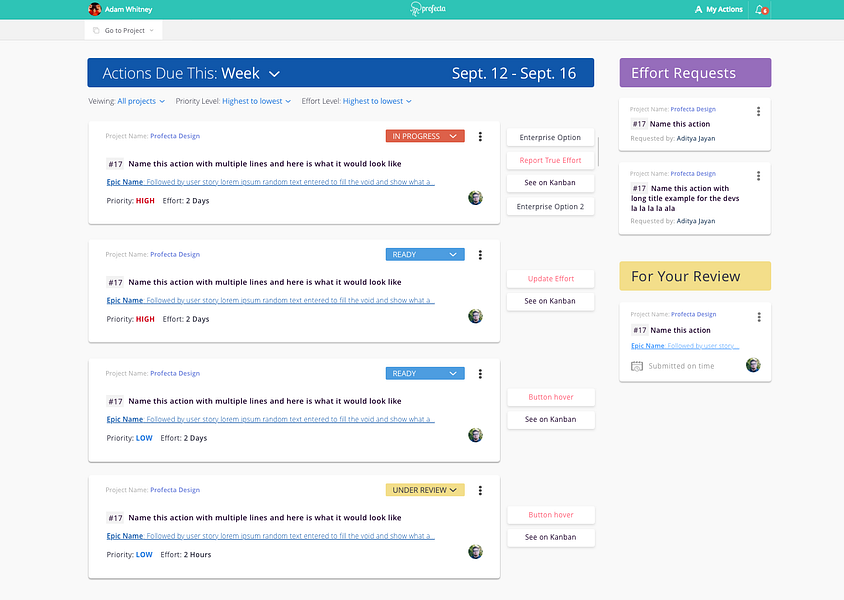The height and width of the screenshot is (600, 844).
Task: Open the notifications bell icon
Action: 761,10
